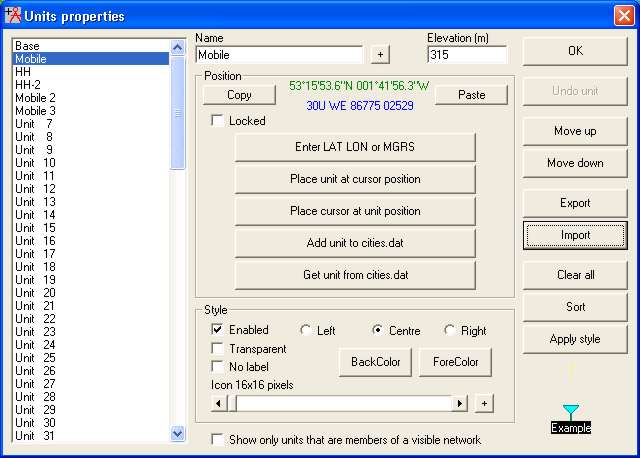Select the Centre label alignment radio
This screenshot has width=640, height=458.
pyautogui.click(x=378, y=330)
